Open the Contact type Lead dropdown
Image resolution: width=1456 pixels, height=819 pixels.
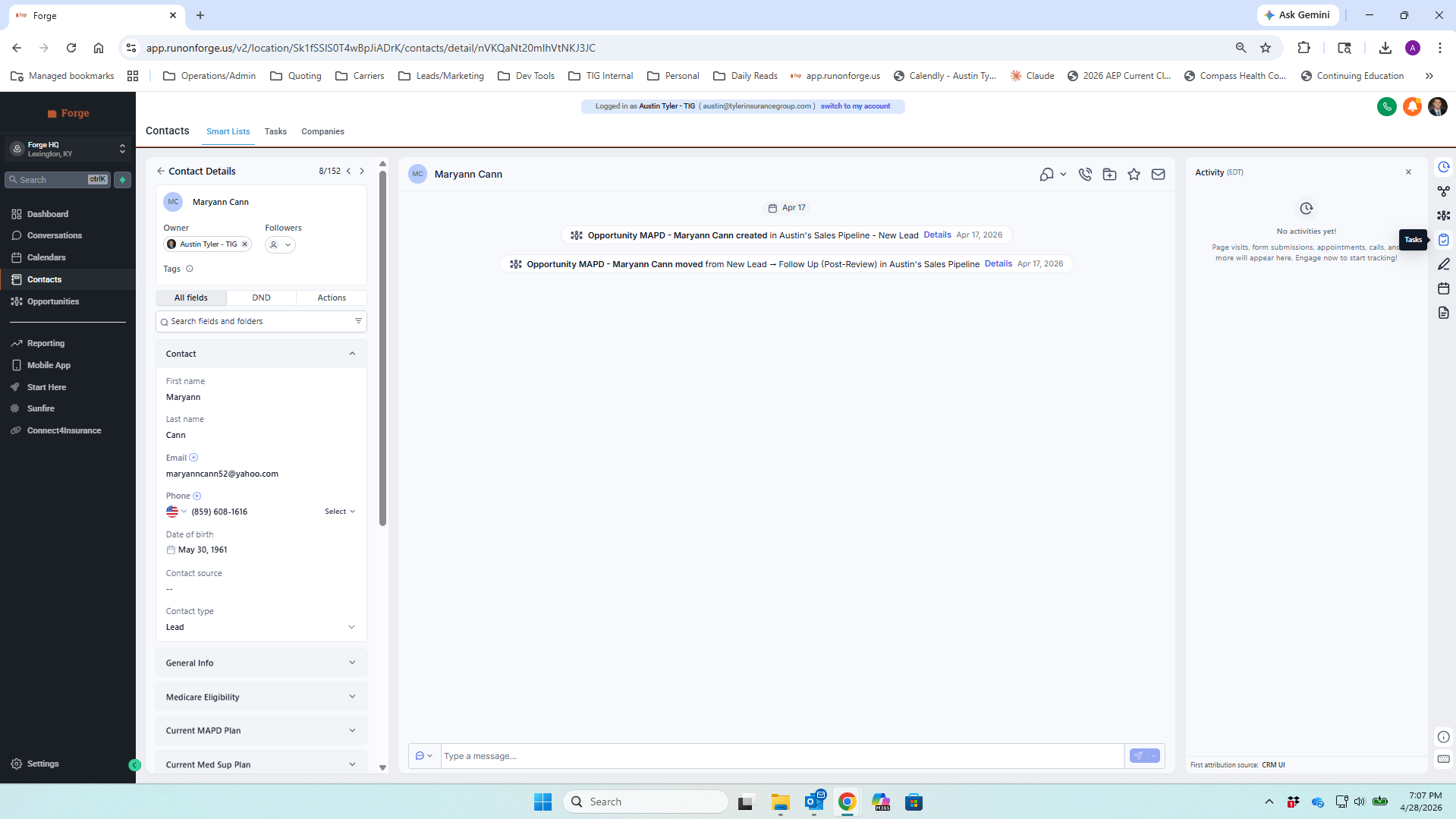pos(261,627)
